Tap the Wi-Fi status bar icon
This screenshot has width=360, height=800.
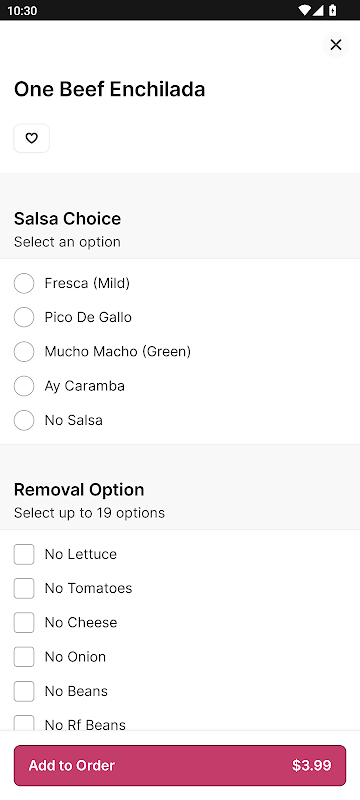[304, 10]
